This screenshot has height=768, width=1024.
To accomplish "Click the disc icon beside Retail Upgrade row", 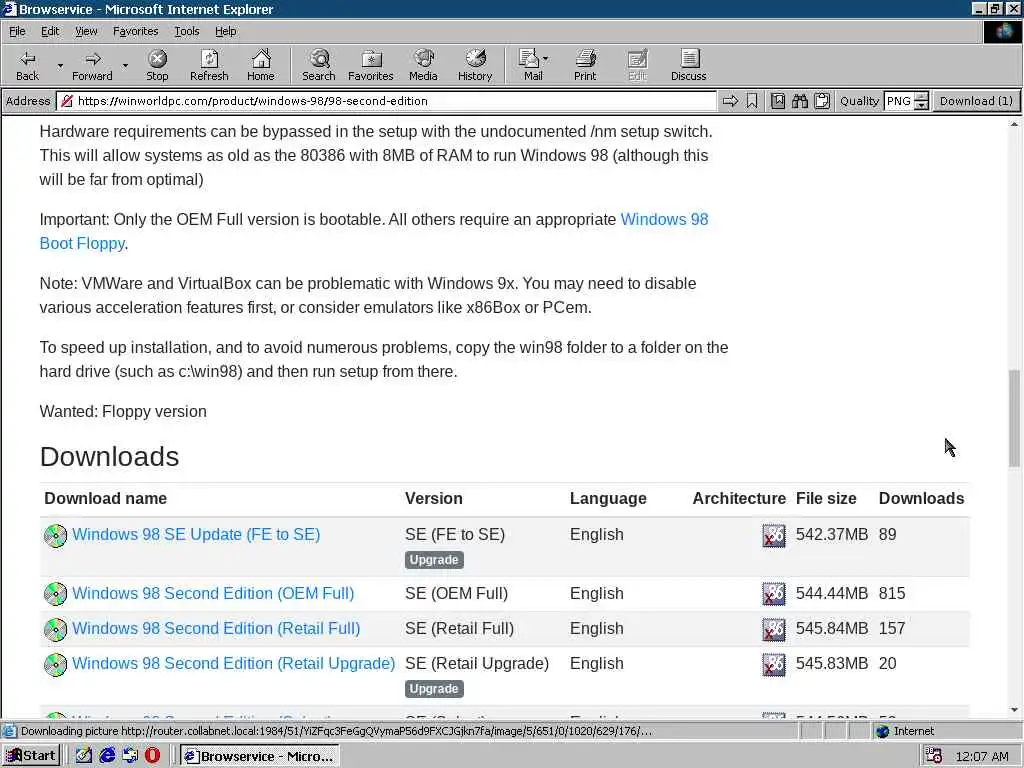I will (x=56, y=665).
